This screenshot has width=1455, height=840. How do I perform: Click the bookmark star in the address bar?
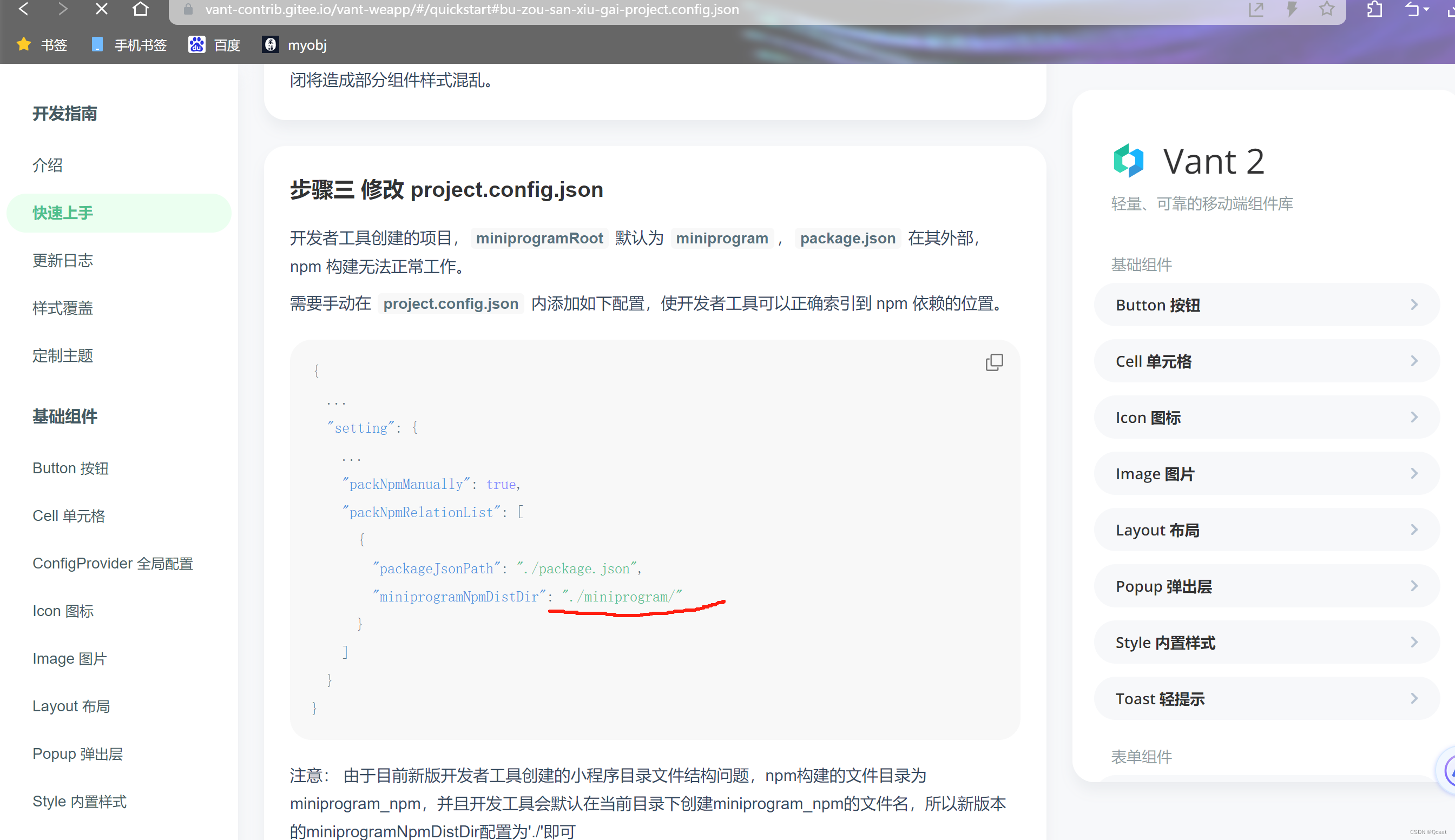1327,9
